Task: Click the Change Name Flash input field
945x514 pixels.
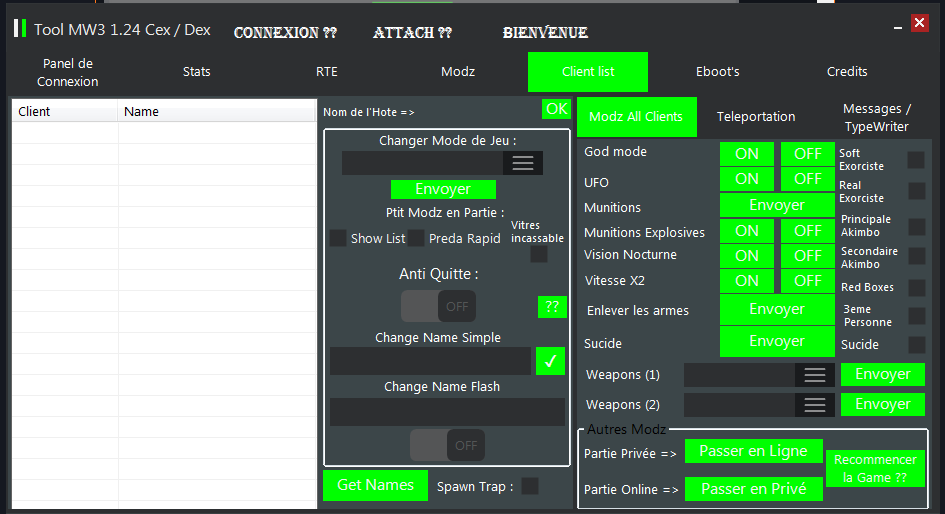Action: 447,412
